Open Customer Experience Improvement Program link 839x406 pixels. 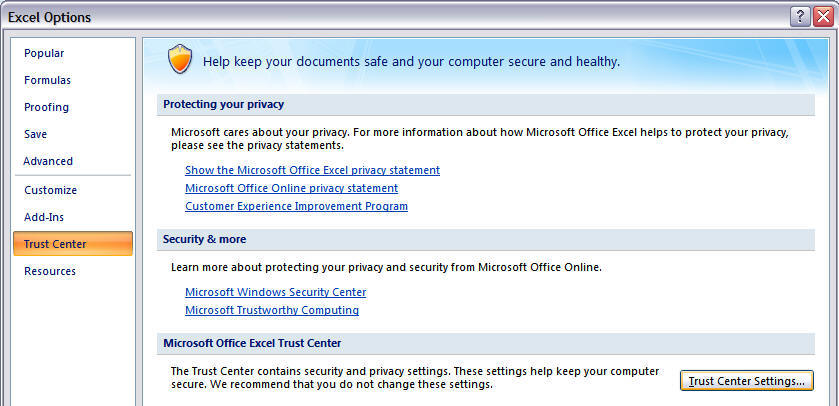click(296, 206)
